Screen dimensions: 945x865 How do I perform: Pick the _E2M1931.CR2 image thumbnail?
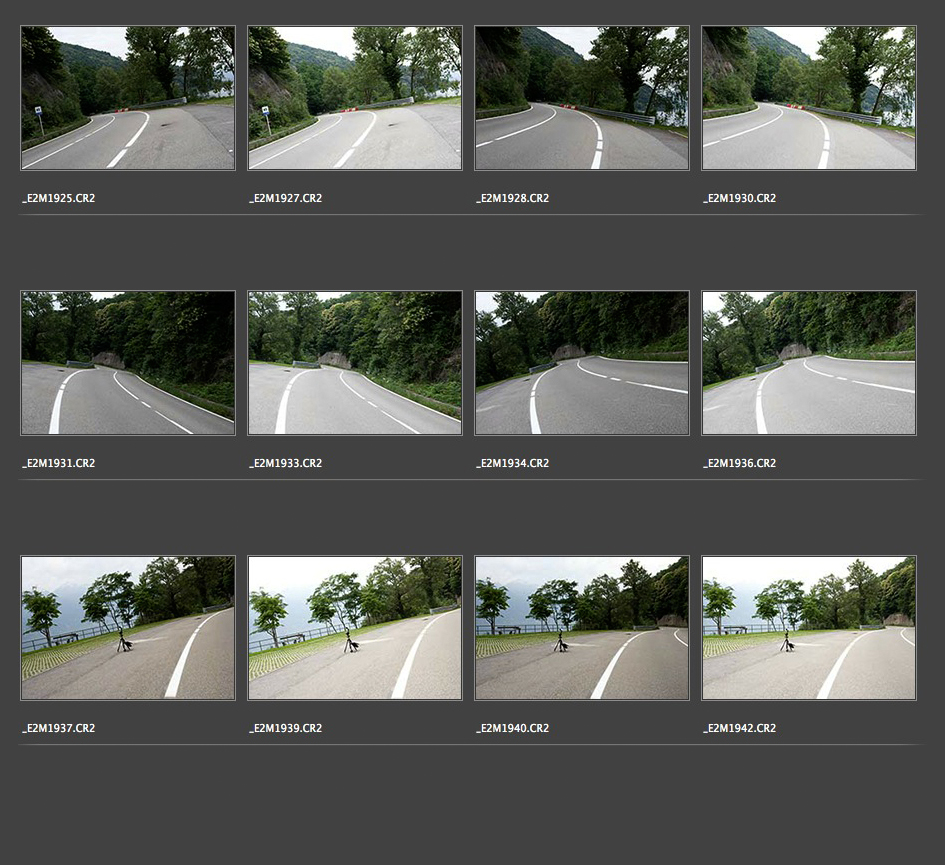tap(128, 363)
